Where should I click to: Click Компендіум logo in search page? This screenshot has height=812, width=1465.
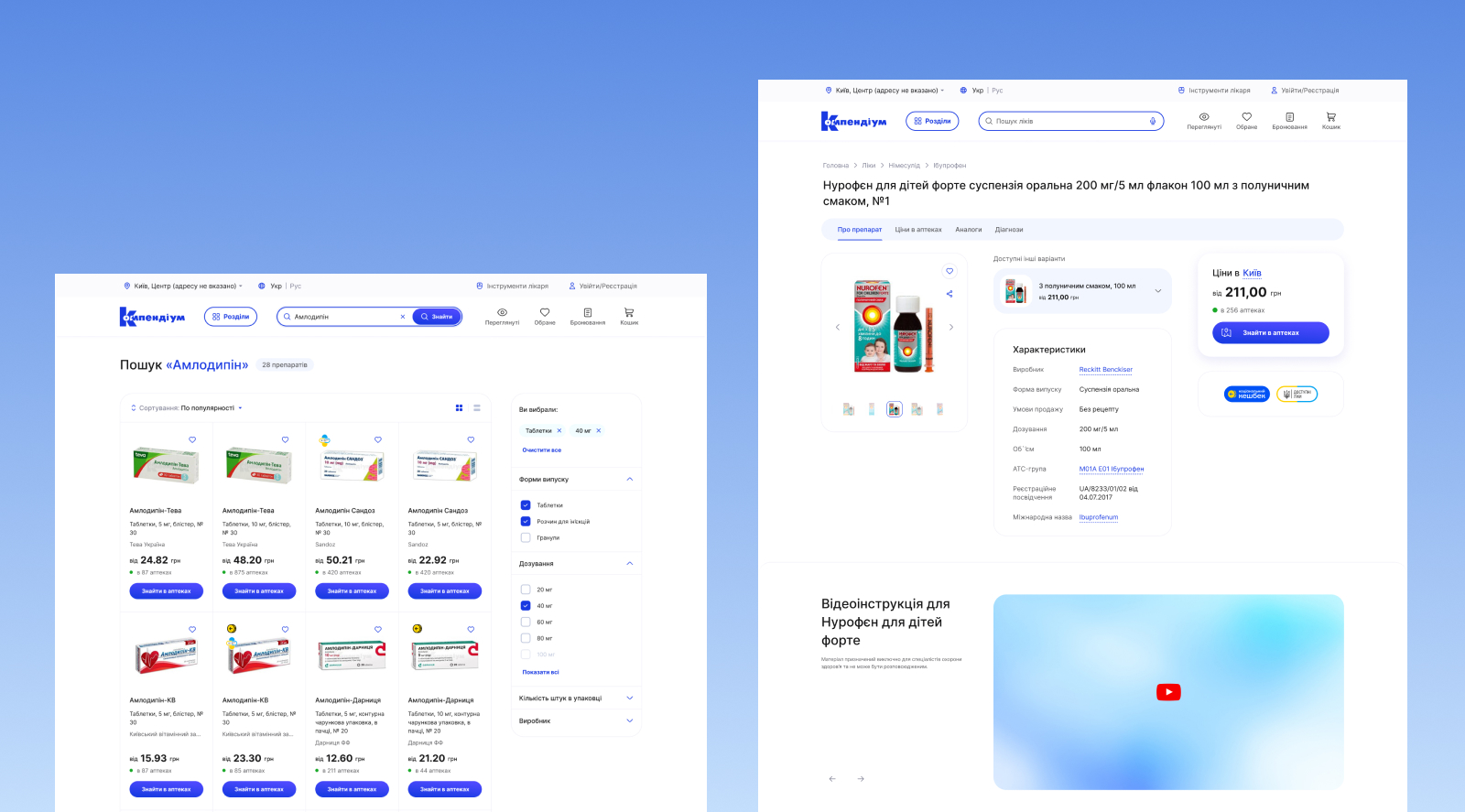(152, 317)
